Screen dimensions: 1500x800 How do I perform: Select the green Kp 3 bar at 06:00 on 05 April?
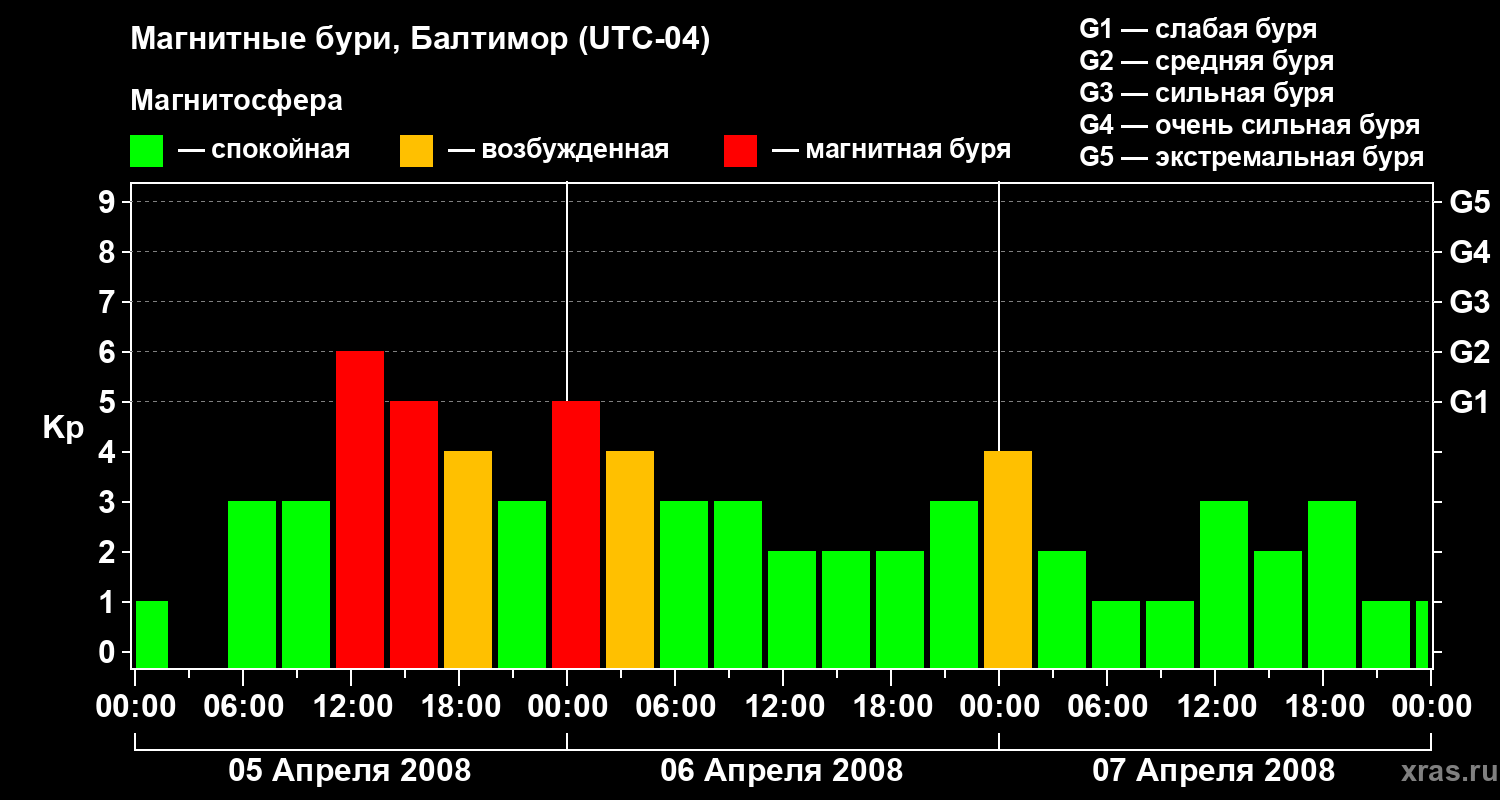[x=252, y=585]
